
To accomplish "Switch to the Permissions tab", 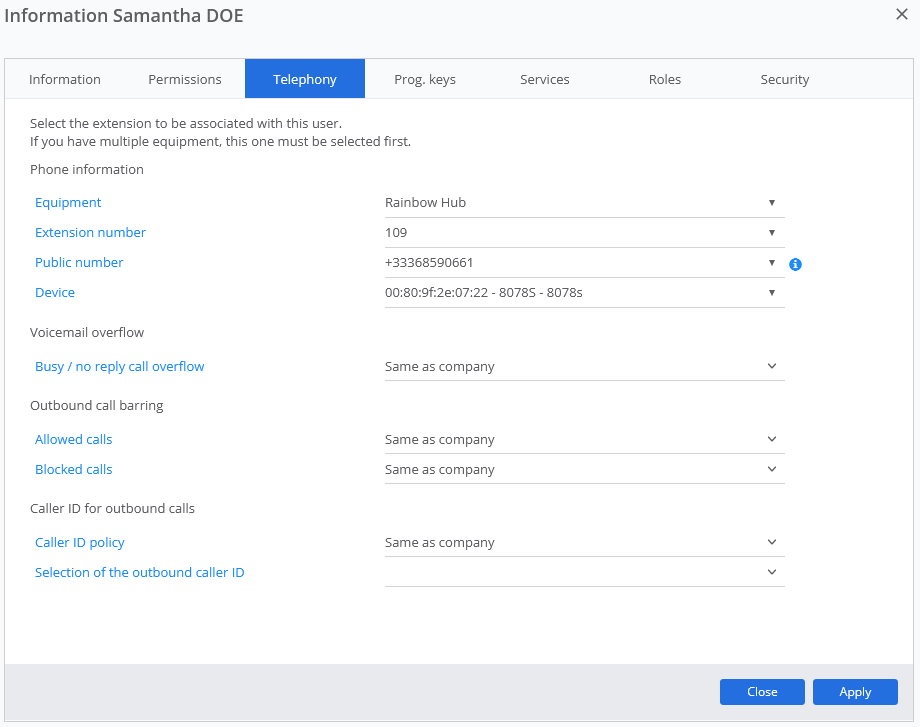I will click(185, 79).
